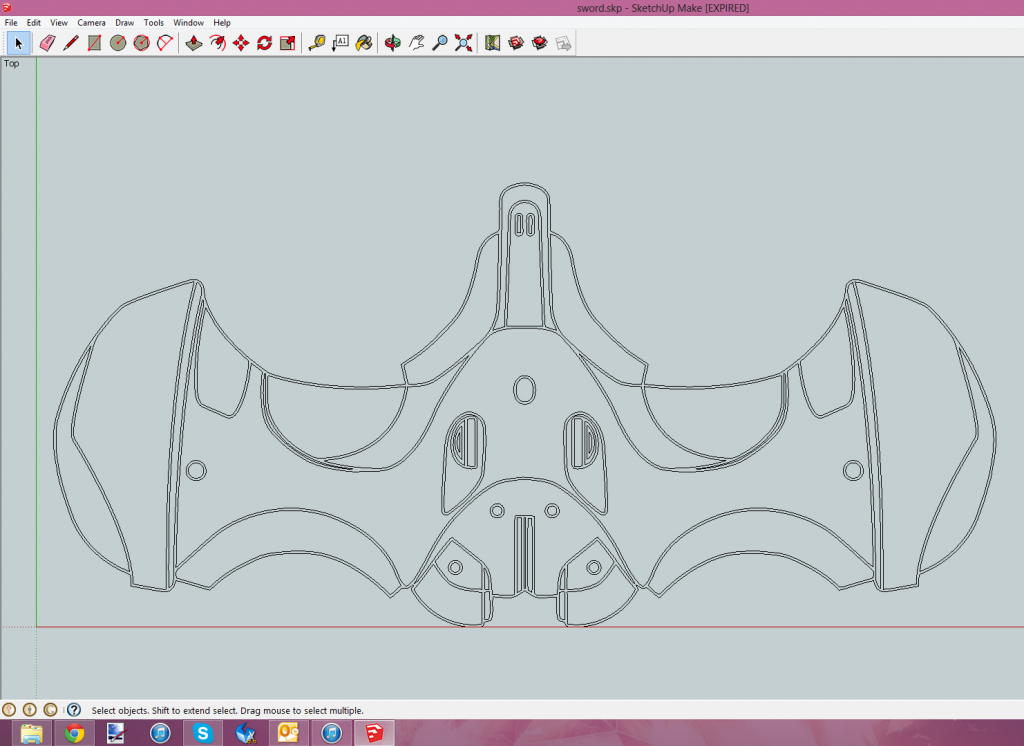Open Google Chrome from the taskbar
Image resolution: width=1024 pixels, height=746 pixels.
pos(74,733)
